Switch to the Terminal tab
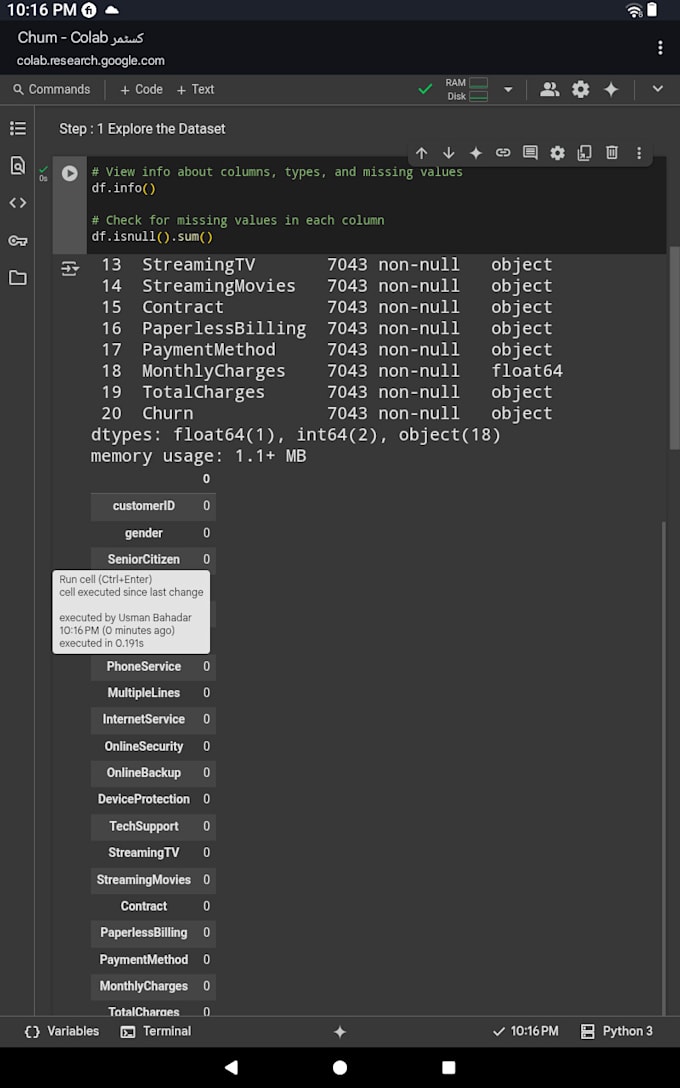The width and height of the screenshot is (680, 1088). (x=156, y=1031)
